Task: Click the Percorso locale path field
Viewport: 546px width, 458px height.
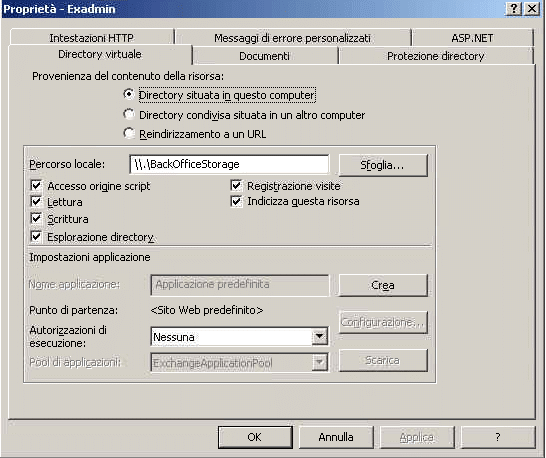Action: pyautogui.click(x=229, y=164)
